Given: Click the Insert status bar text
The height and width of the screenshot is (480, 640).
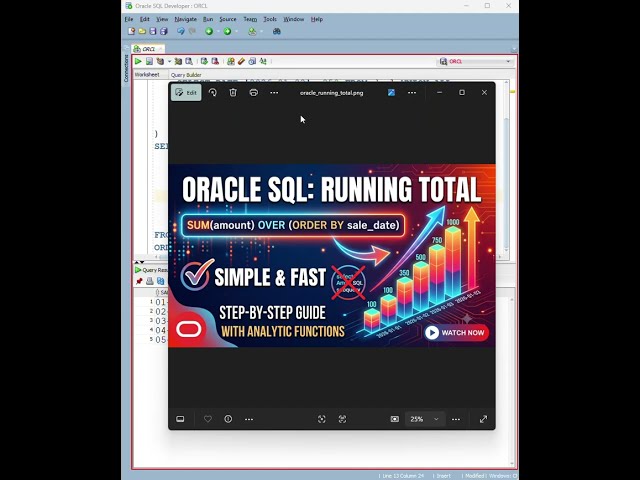Looking at the screenshot, I should tap(444, 476).
